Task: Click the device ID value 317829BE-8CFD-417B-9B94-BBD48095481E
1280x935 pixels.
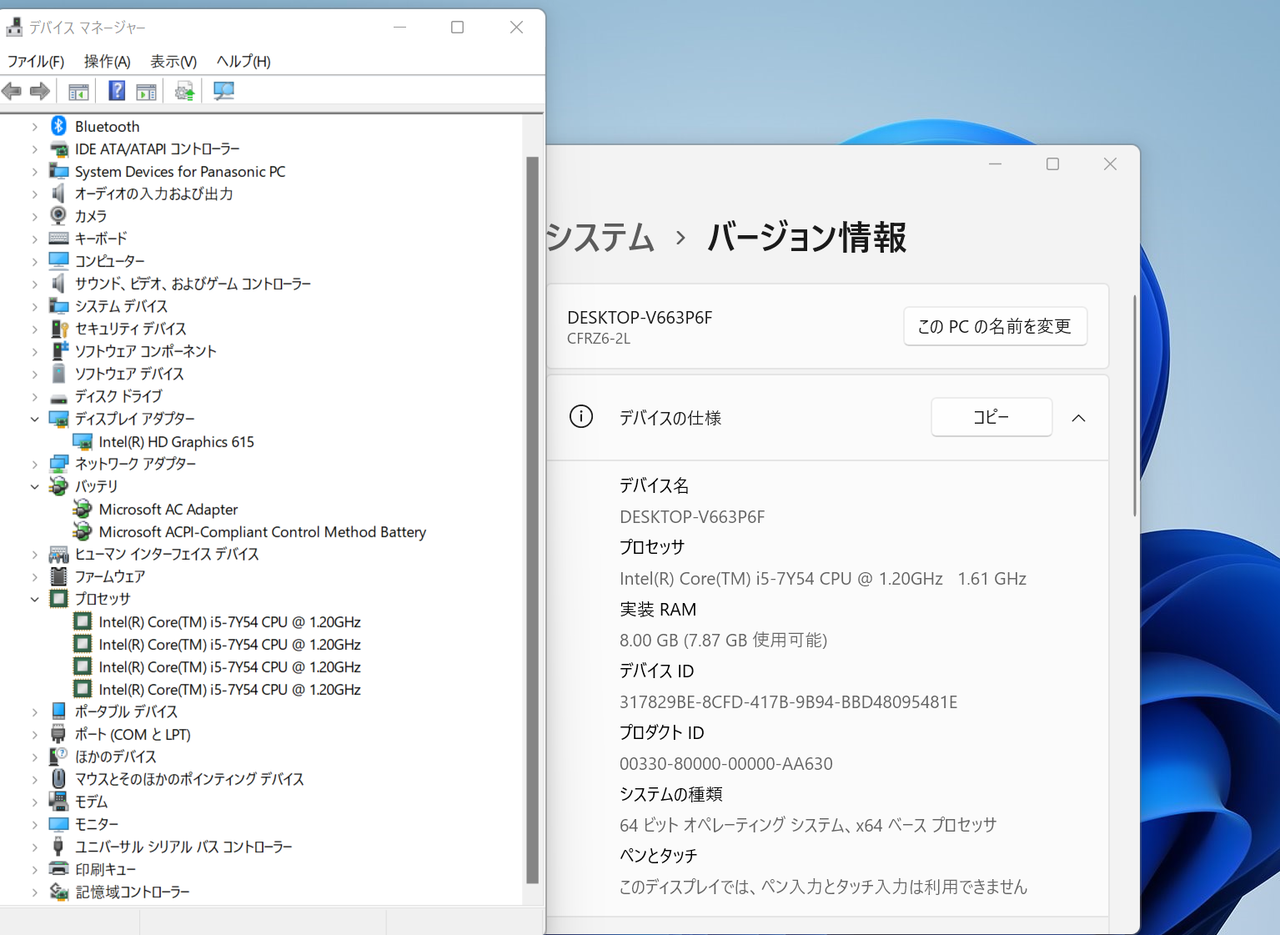Action: coord(788,702)
